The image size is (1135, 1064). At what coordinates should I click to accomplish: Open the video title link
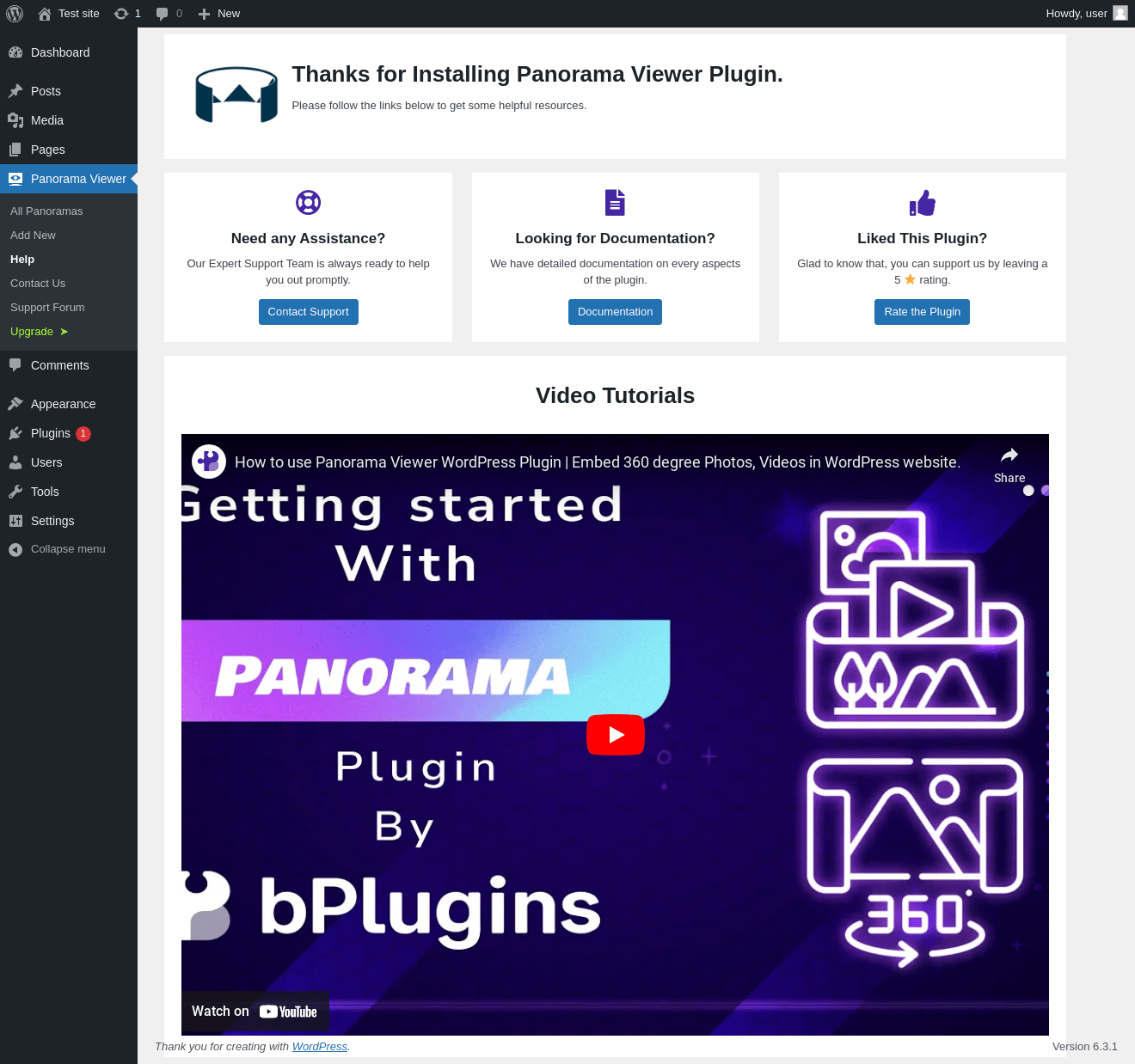(x=598, y=462)
